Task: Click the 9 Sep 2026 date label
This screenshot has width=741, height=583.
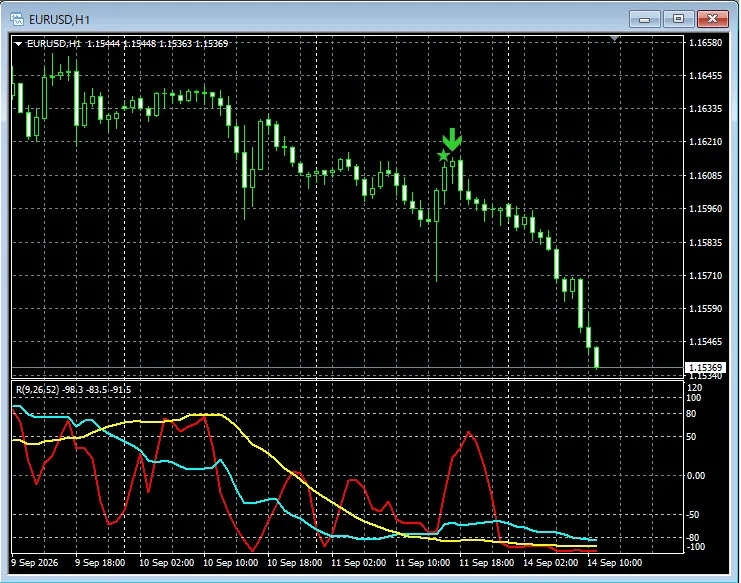Action: [34, 563]
